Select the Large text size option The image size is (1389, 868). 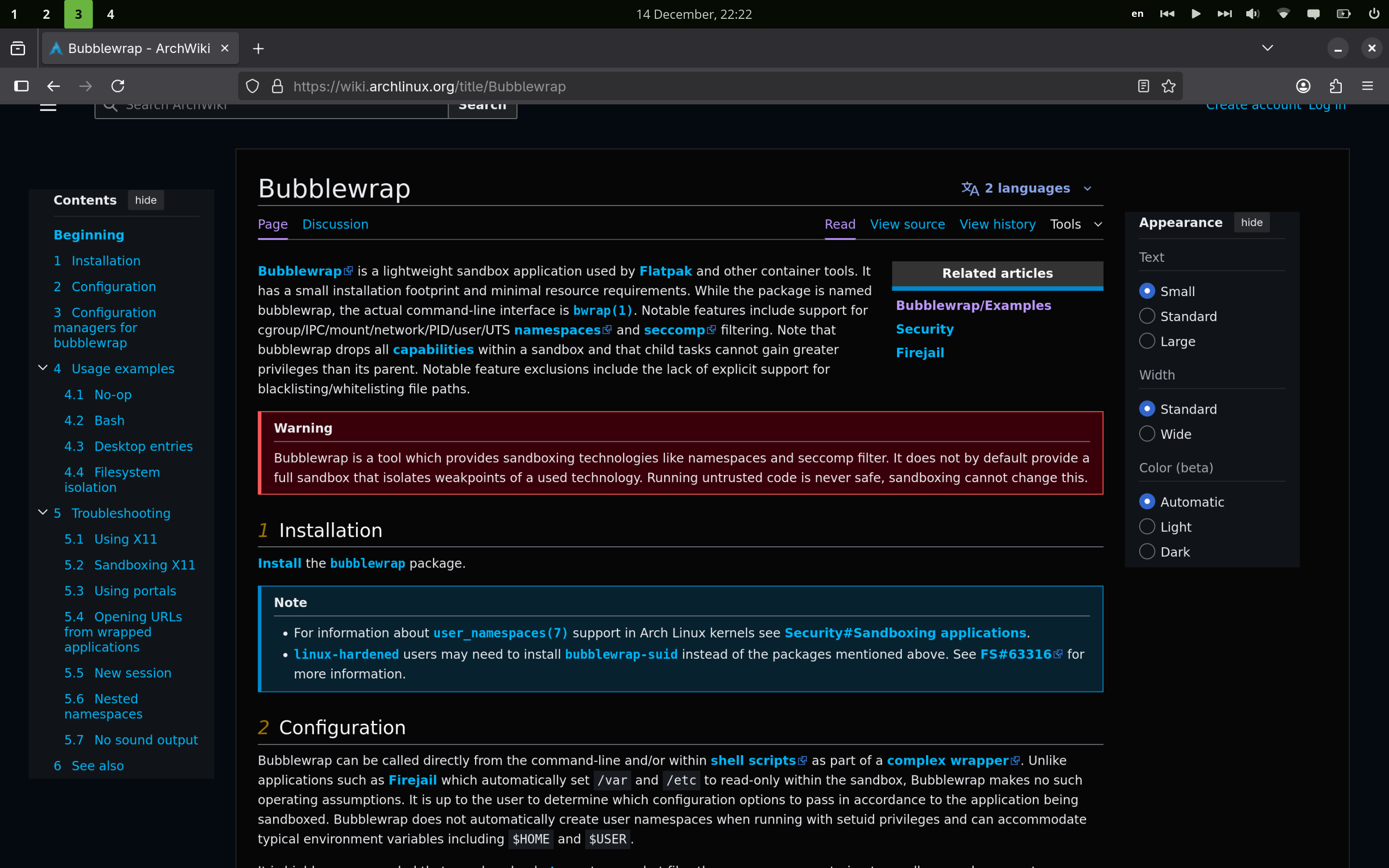pyautogui.click(x=1147, y=341)
